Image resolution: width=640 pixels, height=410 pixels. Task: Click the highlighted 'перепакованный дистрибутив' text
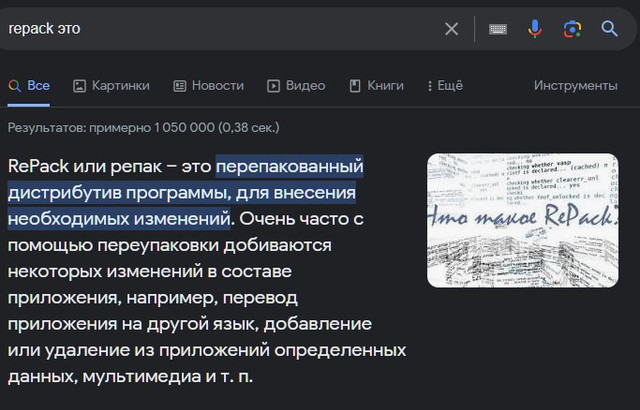[290, 165]
